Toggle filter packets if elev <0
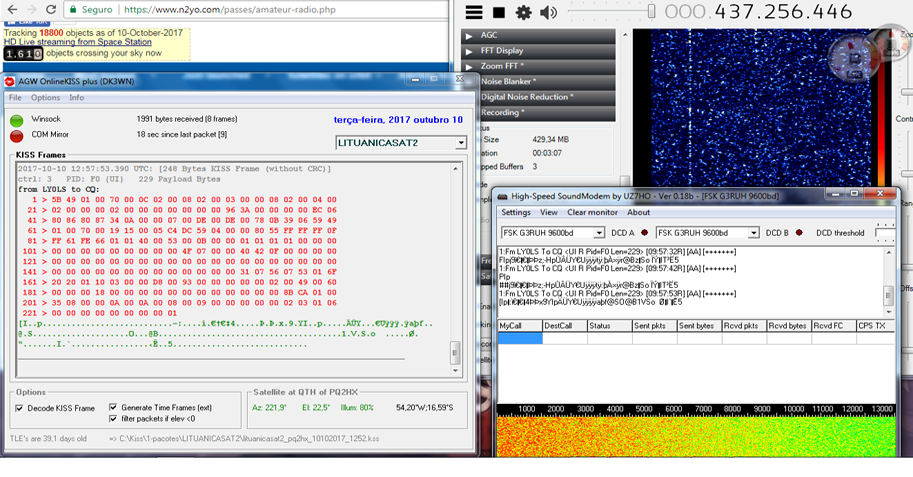The image size is (913, 477). pyautogui.click(x=111, y=418)
